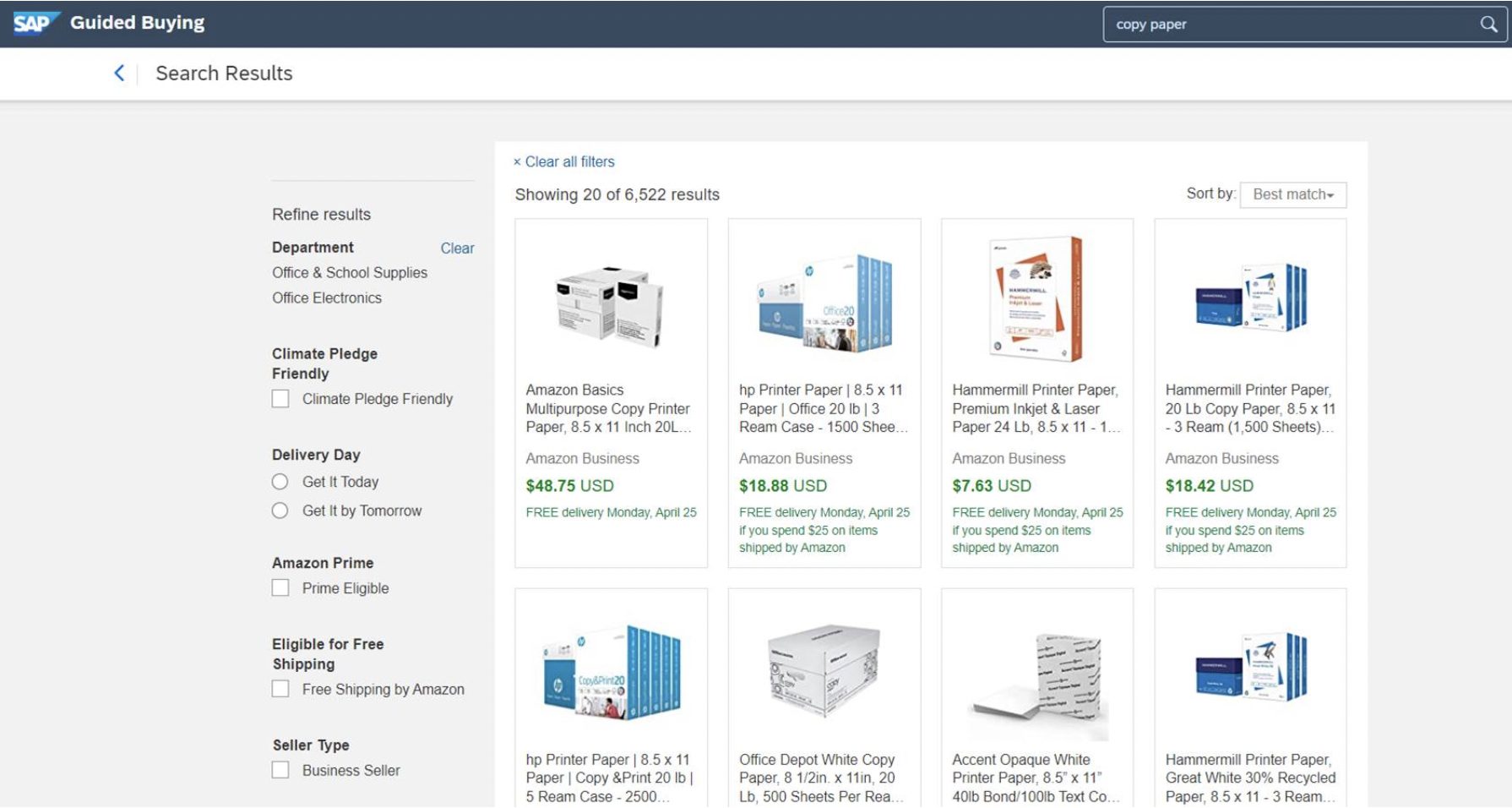This screenshot has height=808, width=1512.
Task: Click the search magnifier icon
Action: pyautogui.click(x=1488, y=25)
